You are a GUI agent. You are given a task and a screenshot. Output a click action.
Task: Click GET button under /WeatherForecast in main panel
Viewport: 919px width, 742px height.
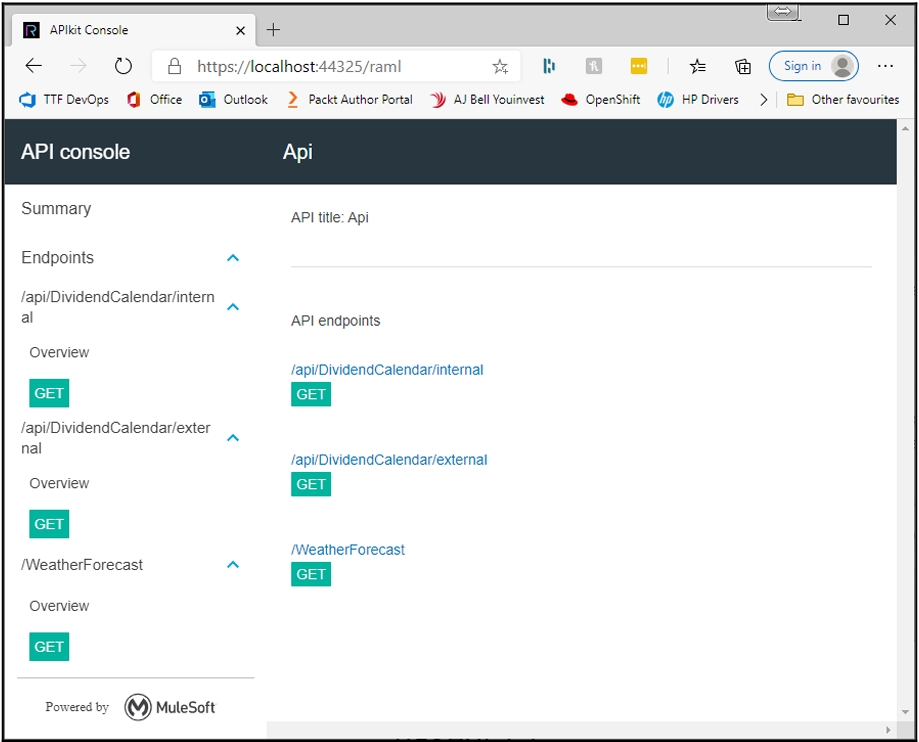coord(311,575)
